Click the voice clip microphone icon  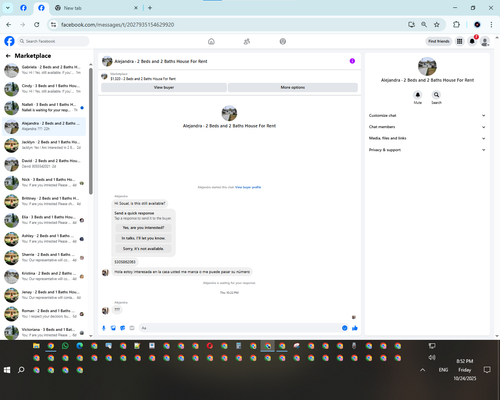point(104,328)
